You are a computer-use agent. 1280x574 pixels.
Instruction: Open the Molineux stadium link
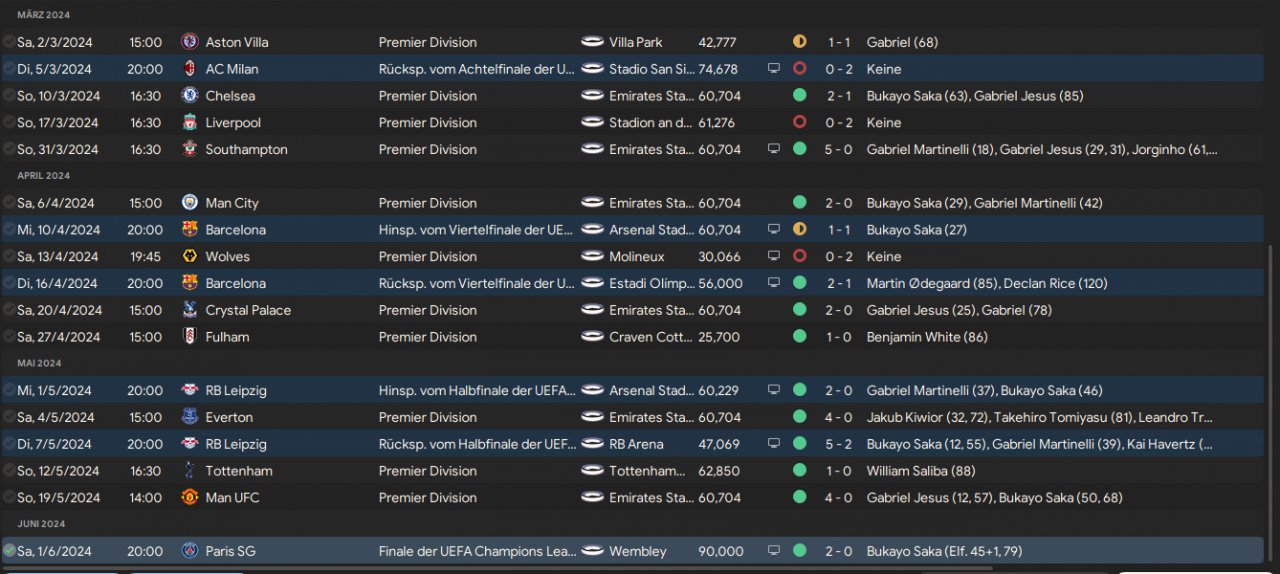tap(637, 257)
